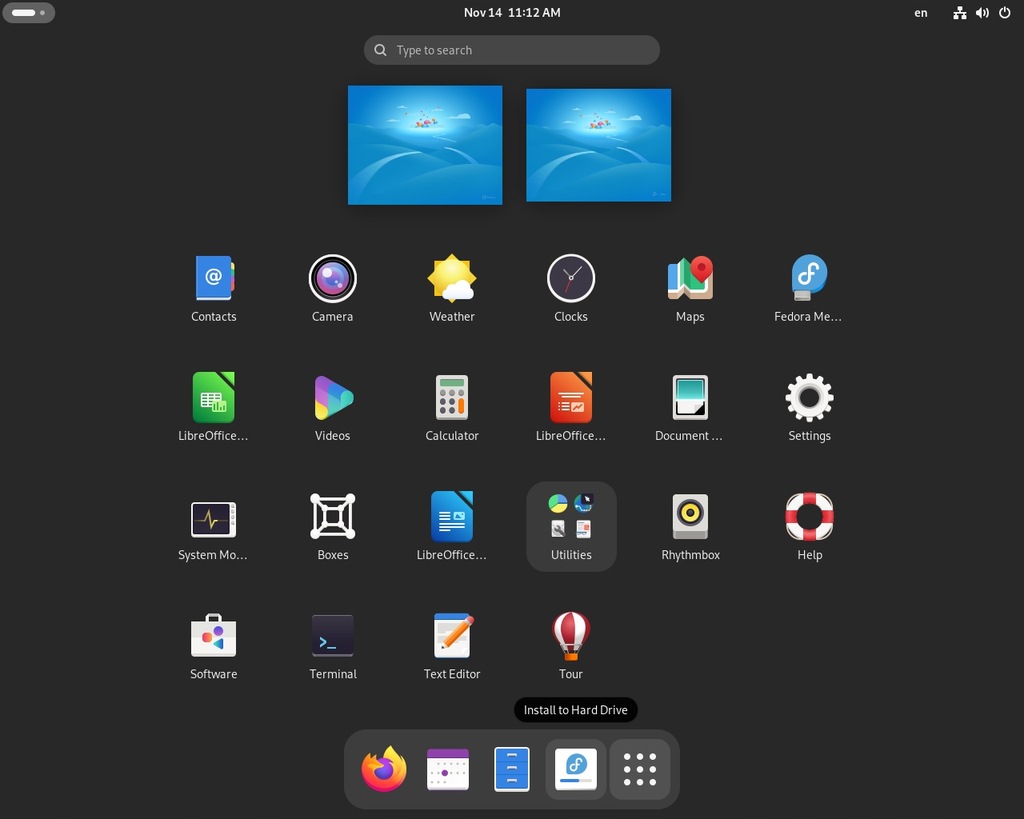
Task: Open the clock and calendar menu
Action: pyautogui.click(x=512, y=12)
